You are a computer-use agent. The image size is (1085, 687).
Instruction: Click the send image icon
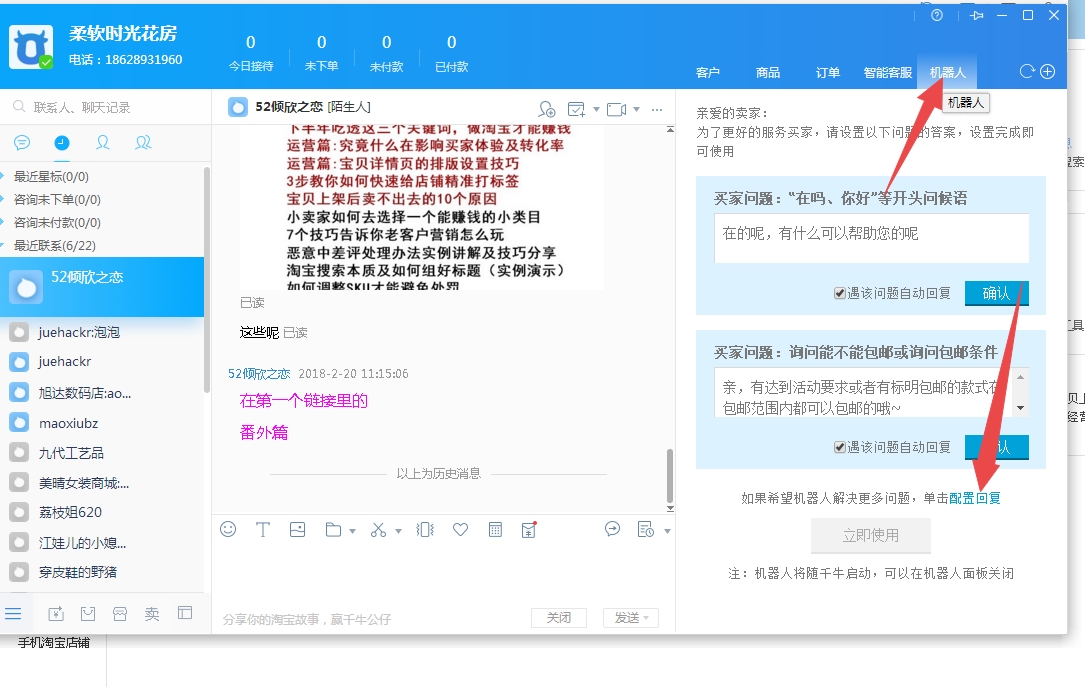click(x=297, y=530)
